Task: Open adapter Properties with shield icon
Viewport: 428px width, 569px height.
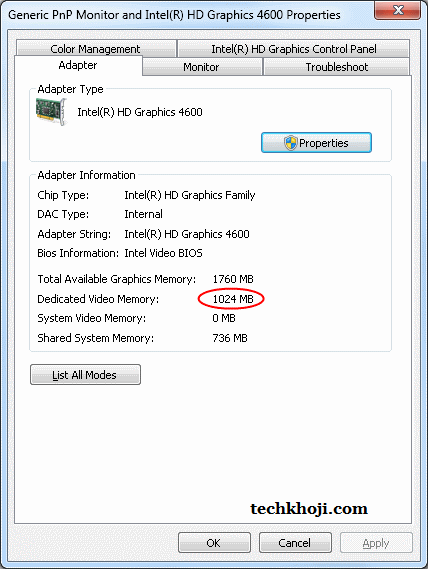Action: pos(316,143)
